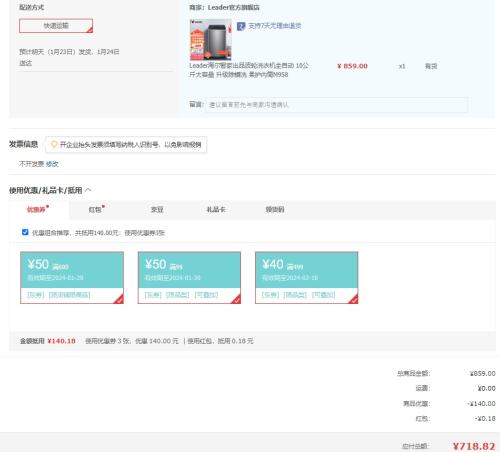Image resolution: width=500 pixels, height=452 pixels.
Task: Switch to the 领货码 tab
Action: click(275, 209)
